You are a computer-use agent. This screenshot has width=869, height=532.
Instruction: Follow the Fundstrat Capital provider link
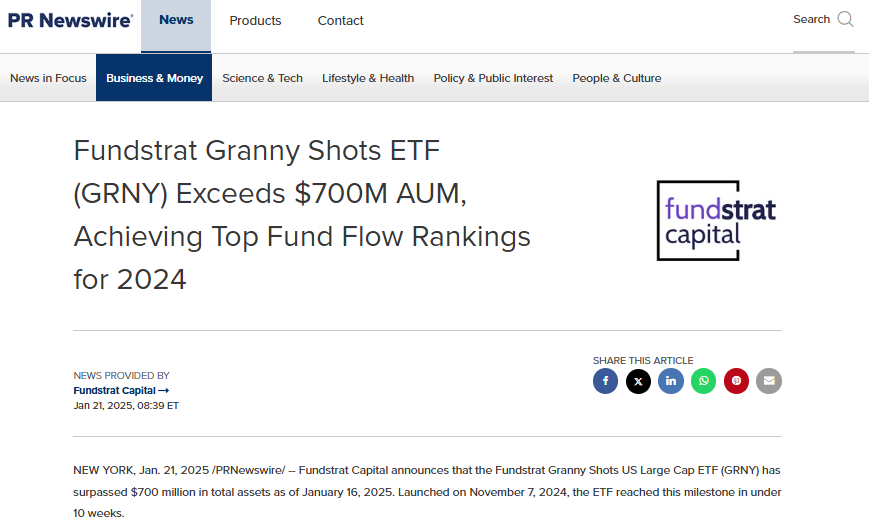(121, 390)
